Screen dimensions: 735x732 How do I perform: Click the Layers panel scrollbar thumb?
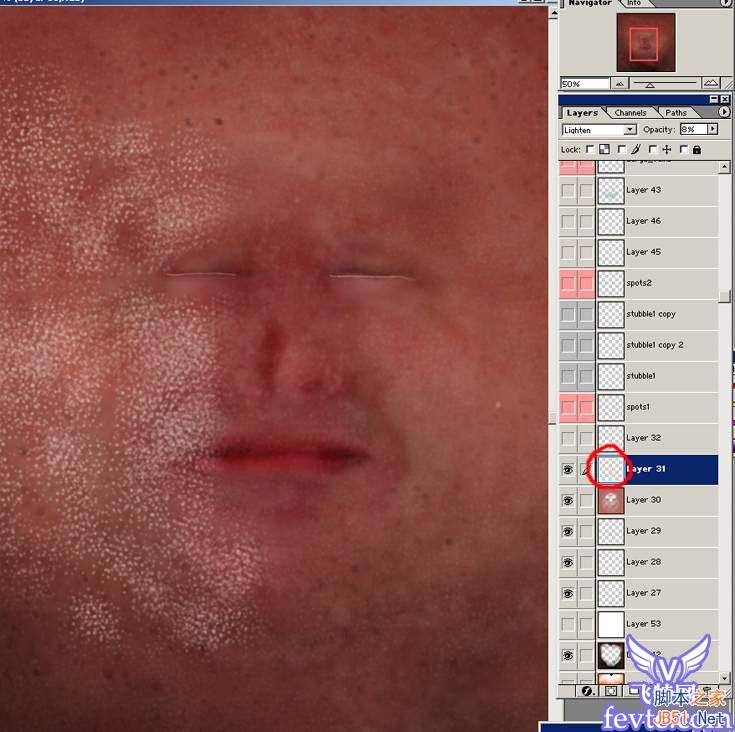725,296
